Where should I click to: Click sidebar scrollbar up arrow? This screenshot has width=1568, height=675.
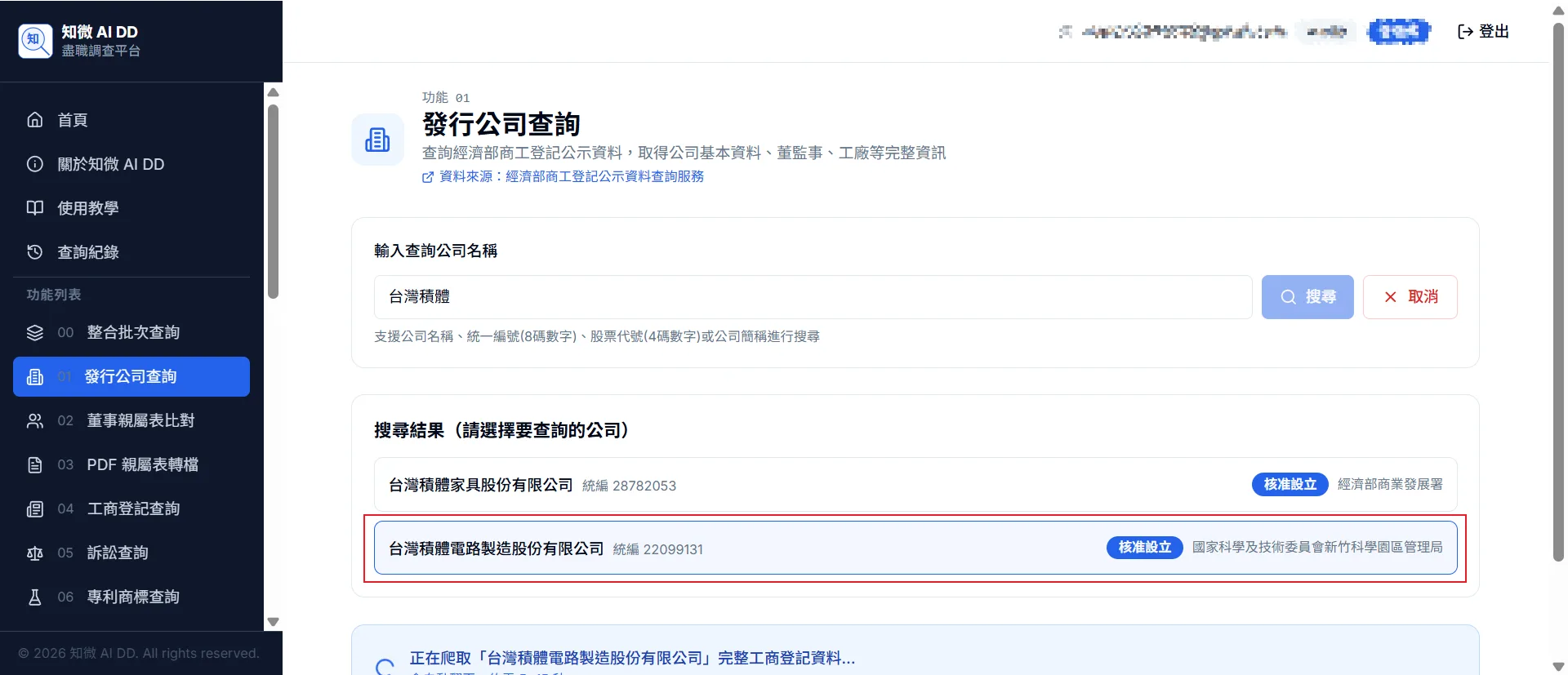pyautogui.click(x=274, y=92)
